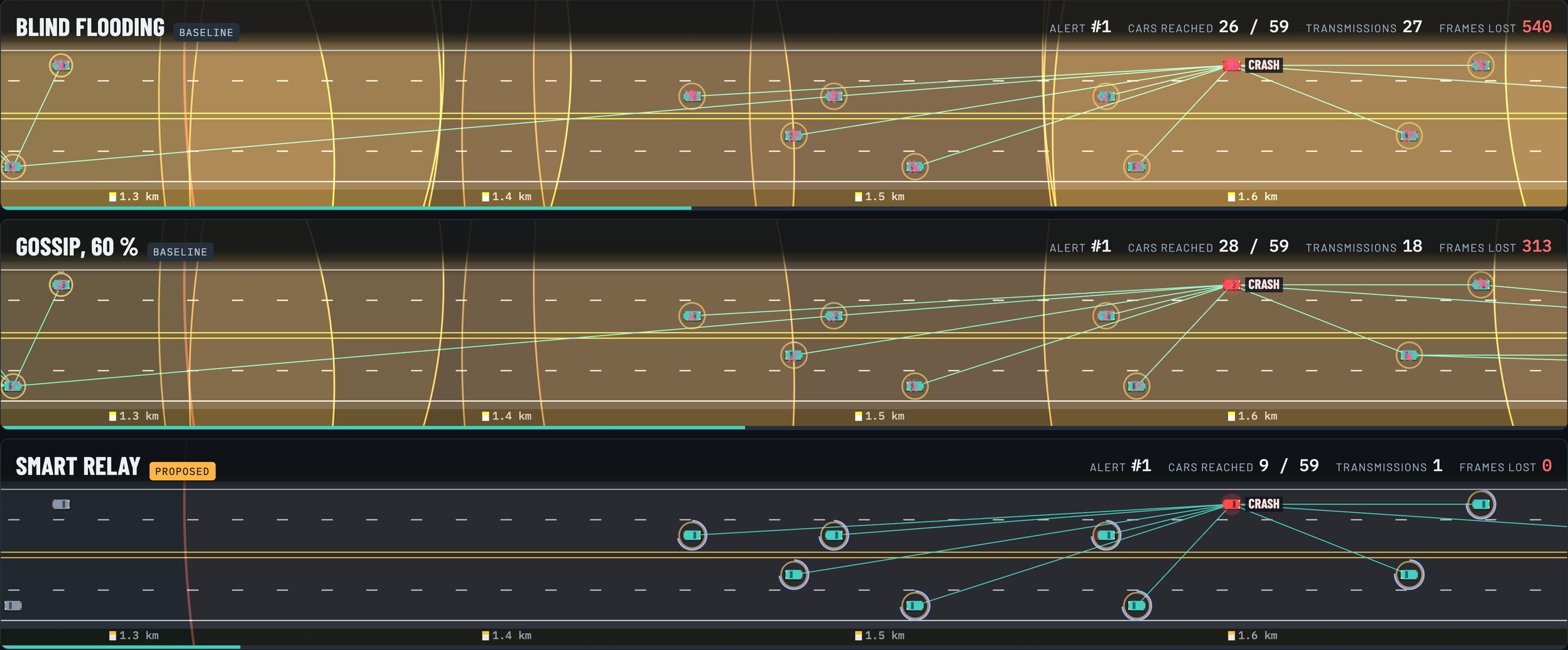Select Gossip bottom-lane car near 1.5 km
1568x650 pixels.
pos(915,386)
